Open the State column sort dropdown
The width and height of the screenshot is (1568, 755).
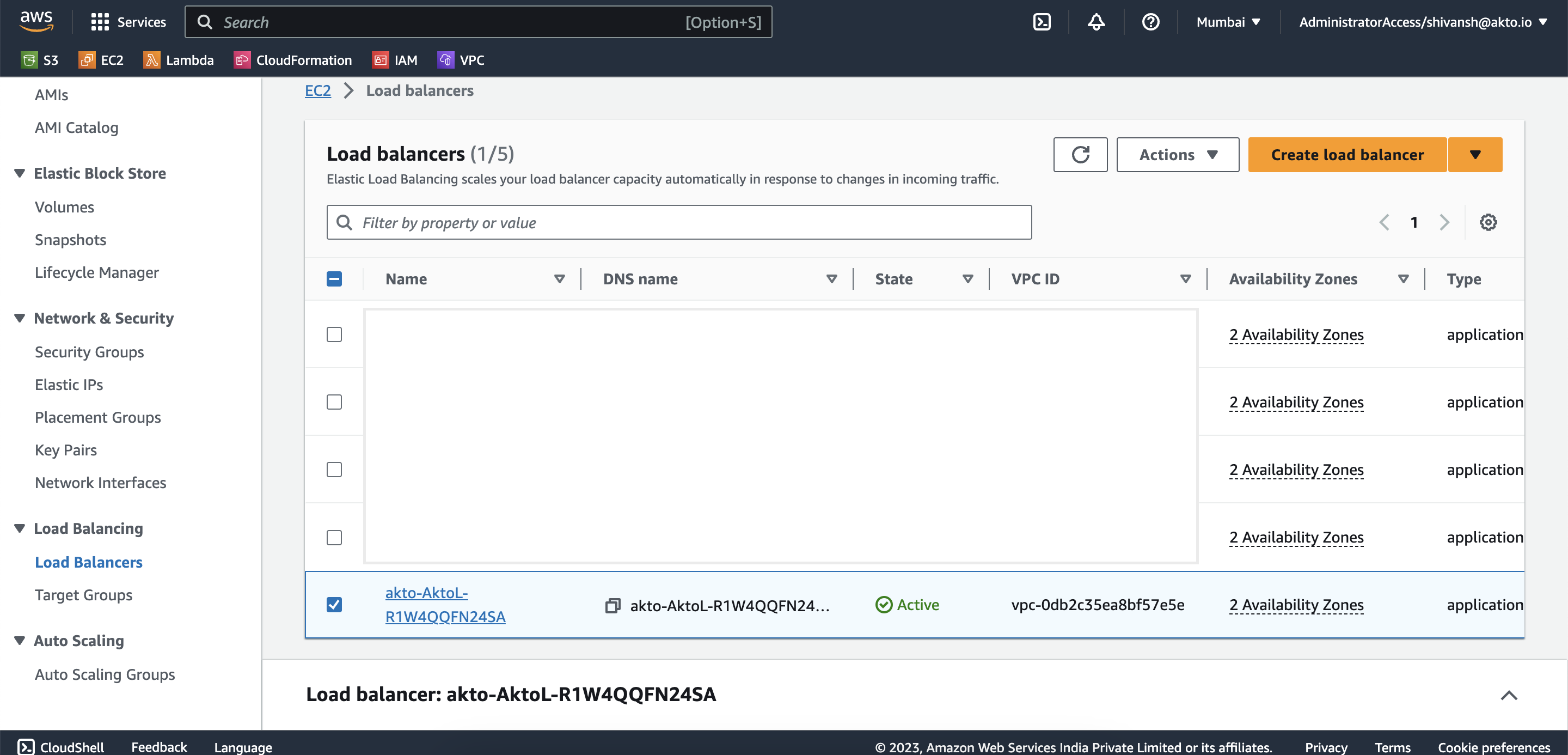pyautogui.click(x=968, y=278)
